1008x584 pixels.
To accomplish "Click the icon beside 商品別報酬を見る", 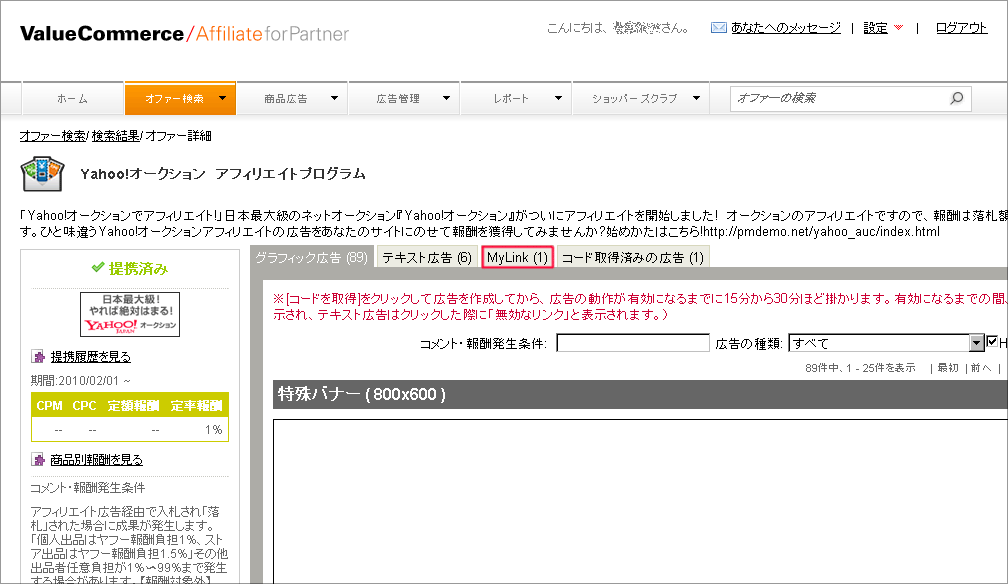I will 38,459.
